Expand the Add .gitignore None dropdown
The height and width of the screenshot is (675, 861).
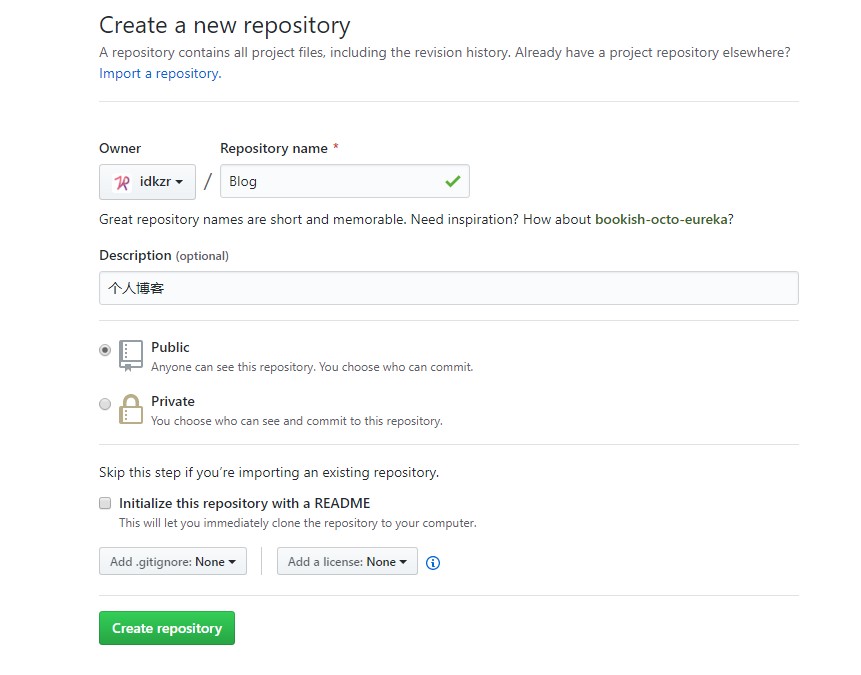point(172,561)
